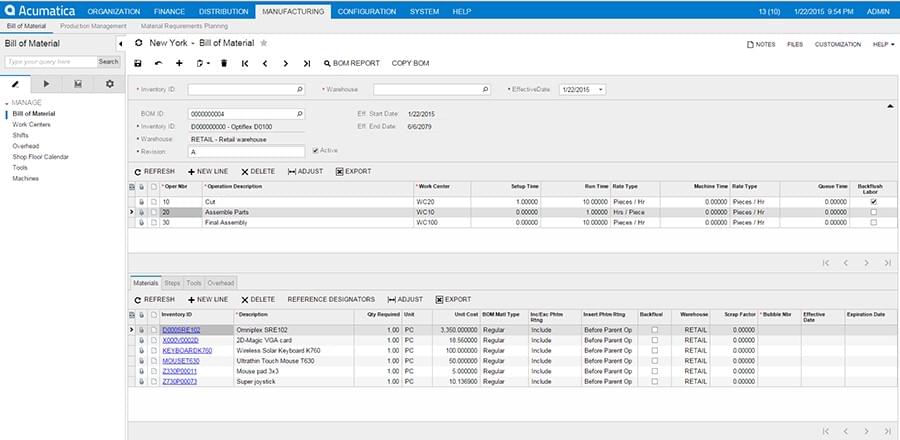Go to previous record arrow
This screenshot has width=900, height=440.
click(x=265, y=64)
